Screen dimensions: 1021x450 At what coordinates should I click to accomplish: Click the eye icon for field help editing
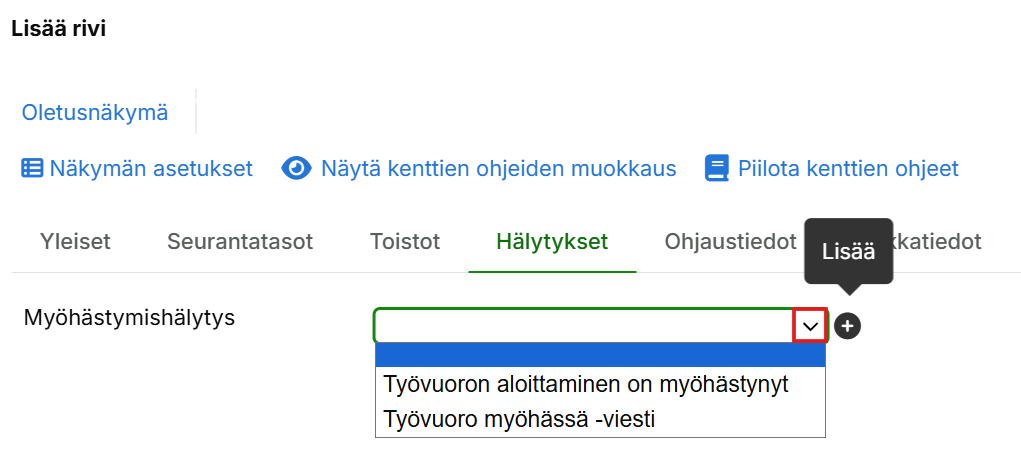coord(297,168)
